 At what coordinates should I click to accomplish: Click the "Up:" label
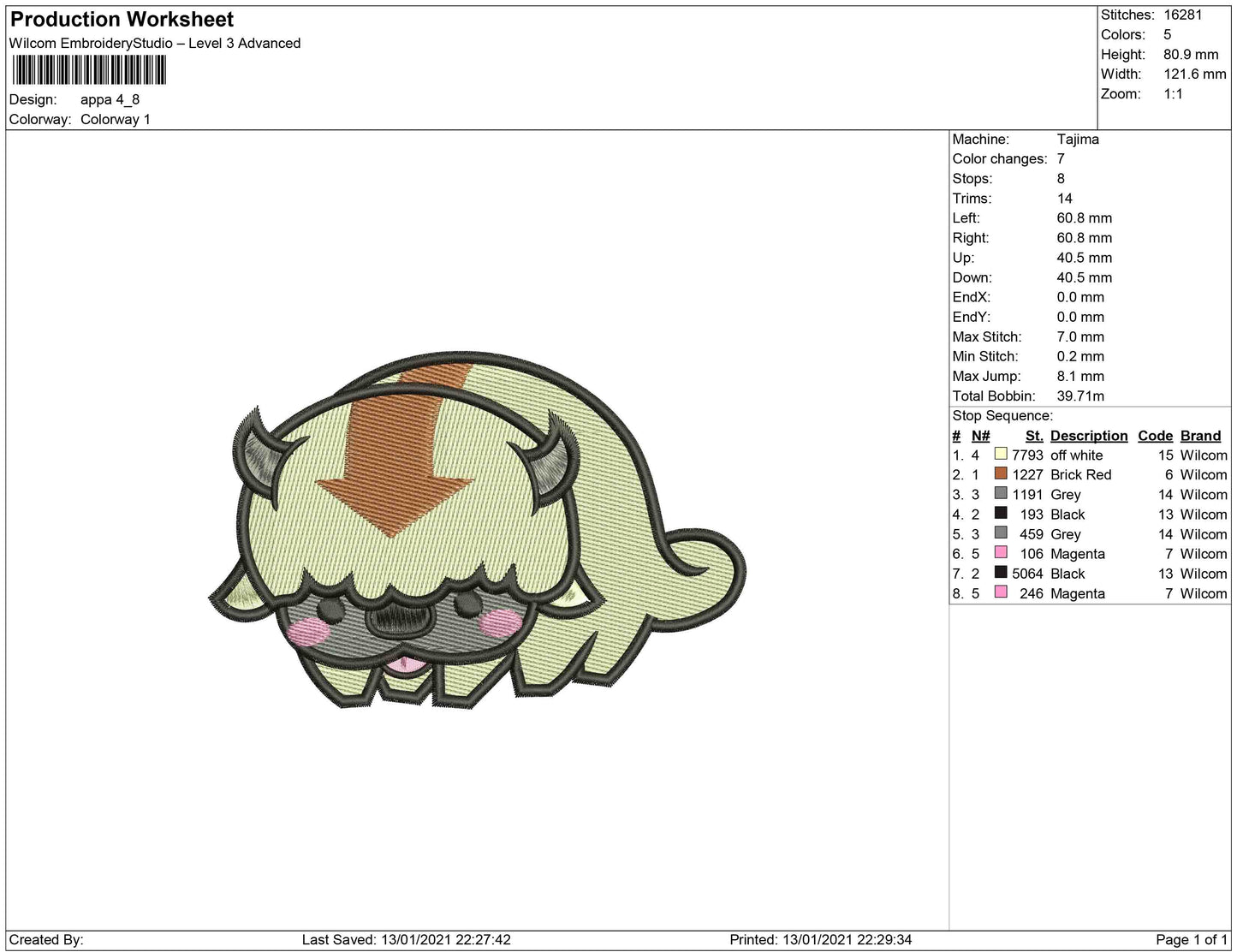point(964,257)
